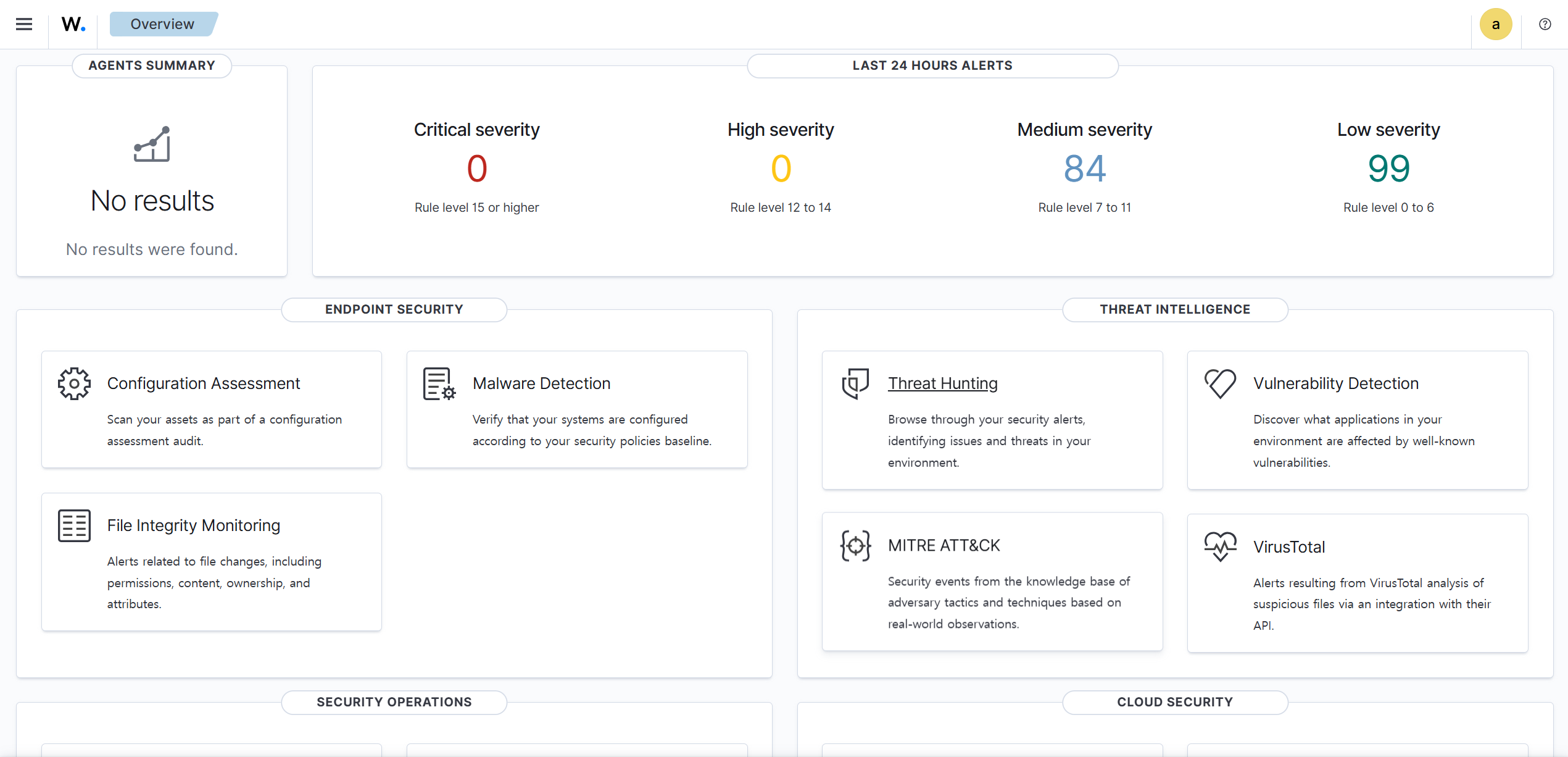The height and width of the screenshot is (757, 1568).
Task: Open the Threat Hunting link
Action: tap(943, 383)
